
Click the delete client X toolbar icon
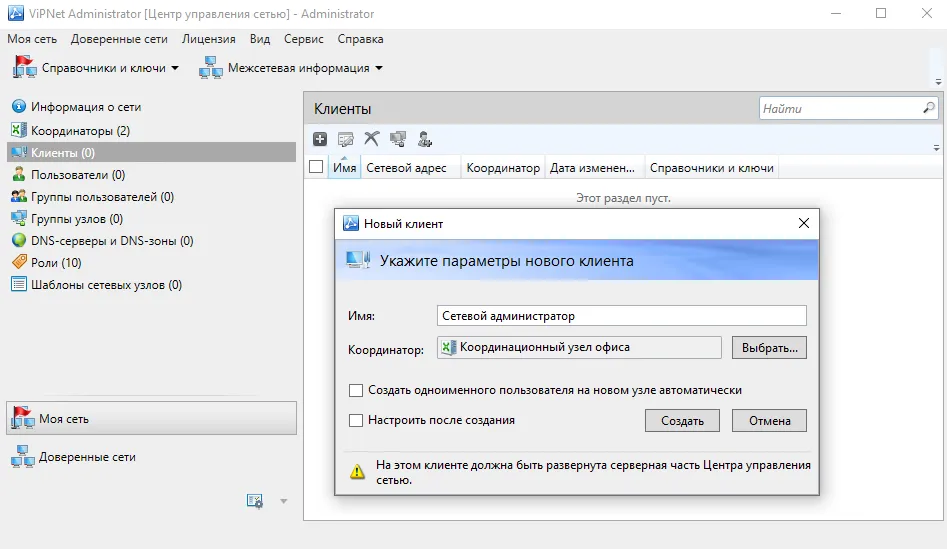(371, 139)
